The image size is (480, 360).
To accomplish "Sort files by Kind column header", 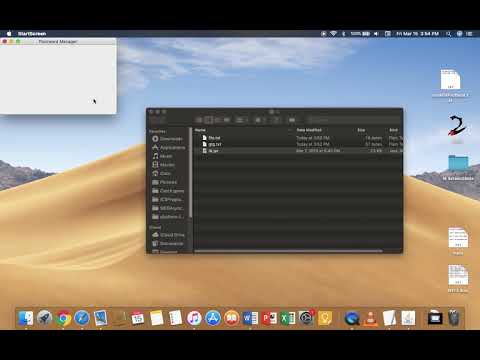I will [394, 130].
